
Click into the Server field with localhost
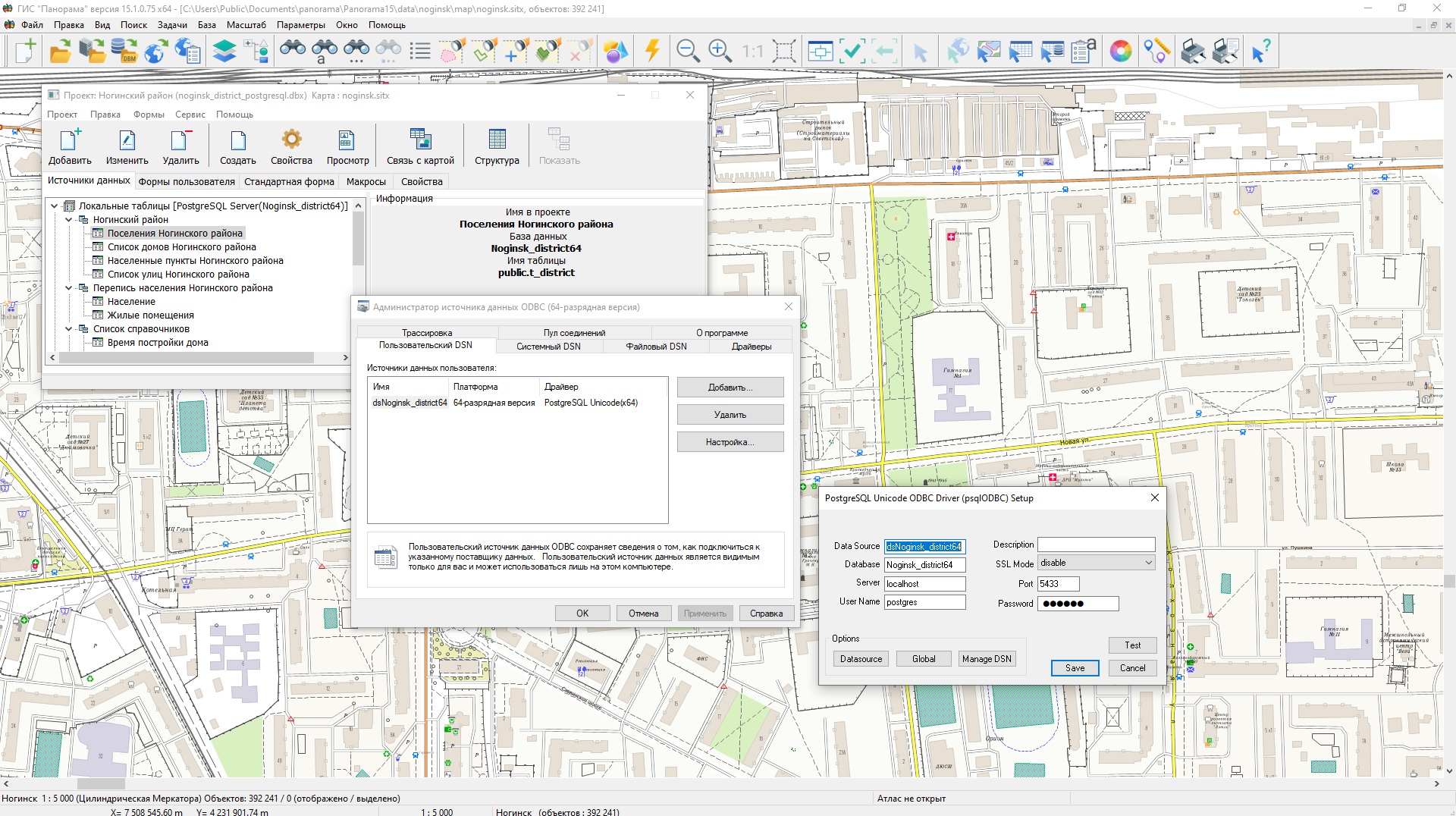click(x=924, y=583)
